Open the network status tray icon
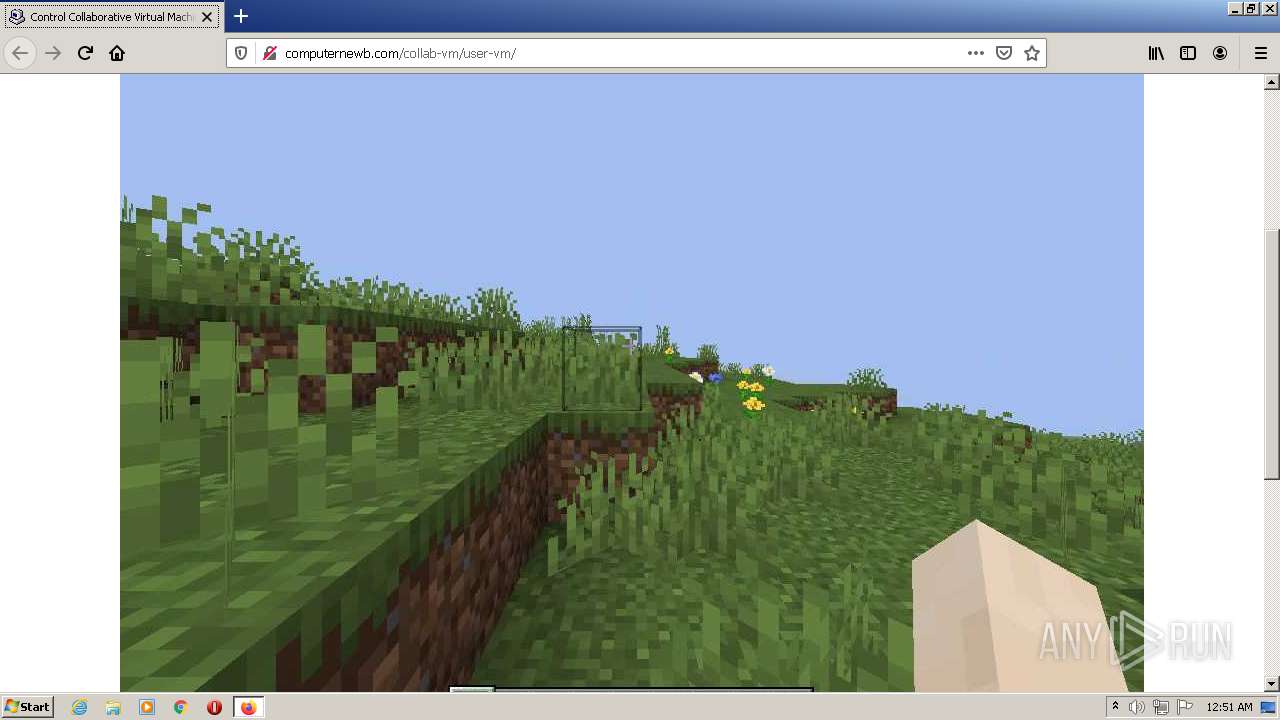The width and height of the screenshot is (1280, 720). pos(1161,707)
